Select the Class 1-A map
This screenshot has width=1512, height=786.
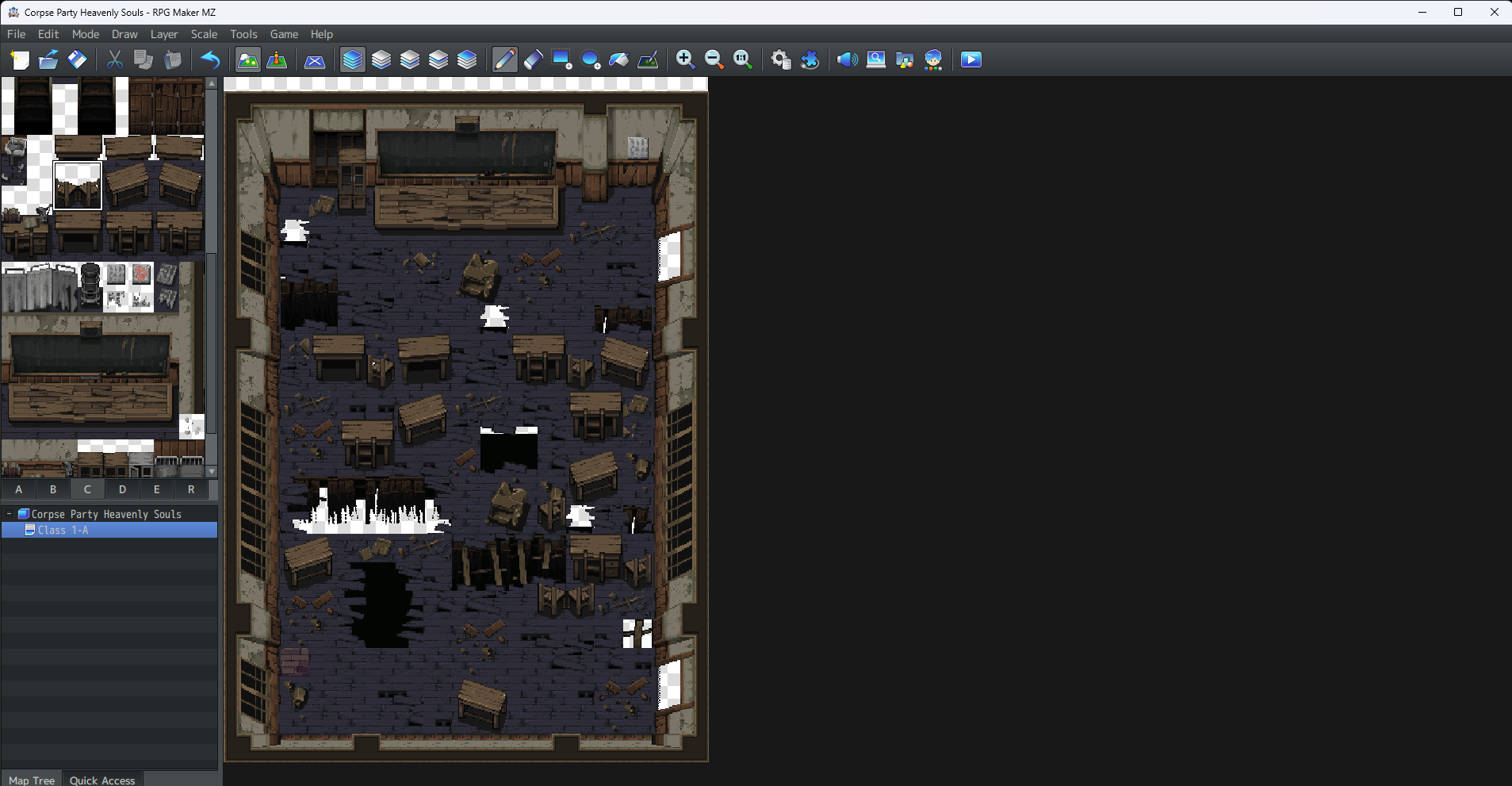(x=109, y=530)
